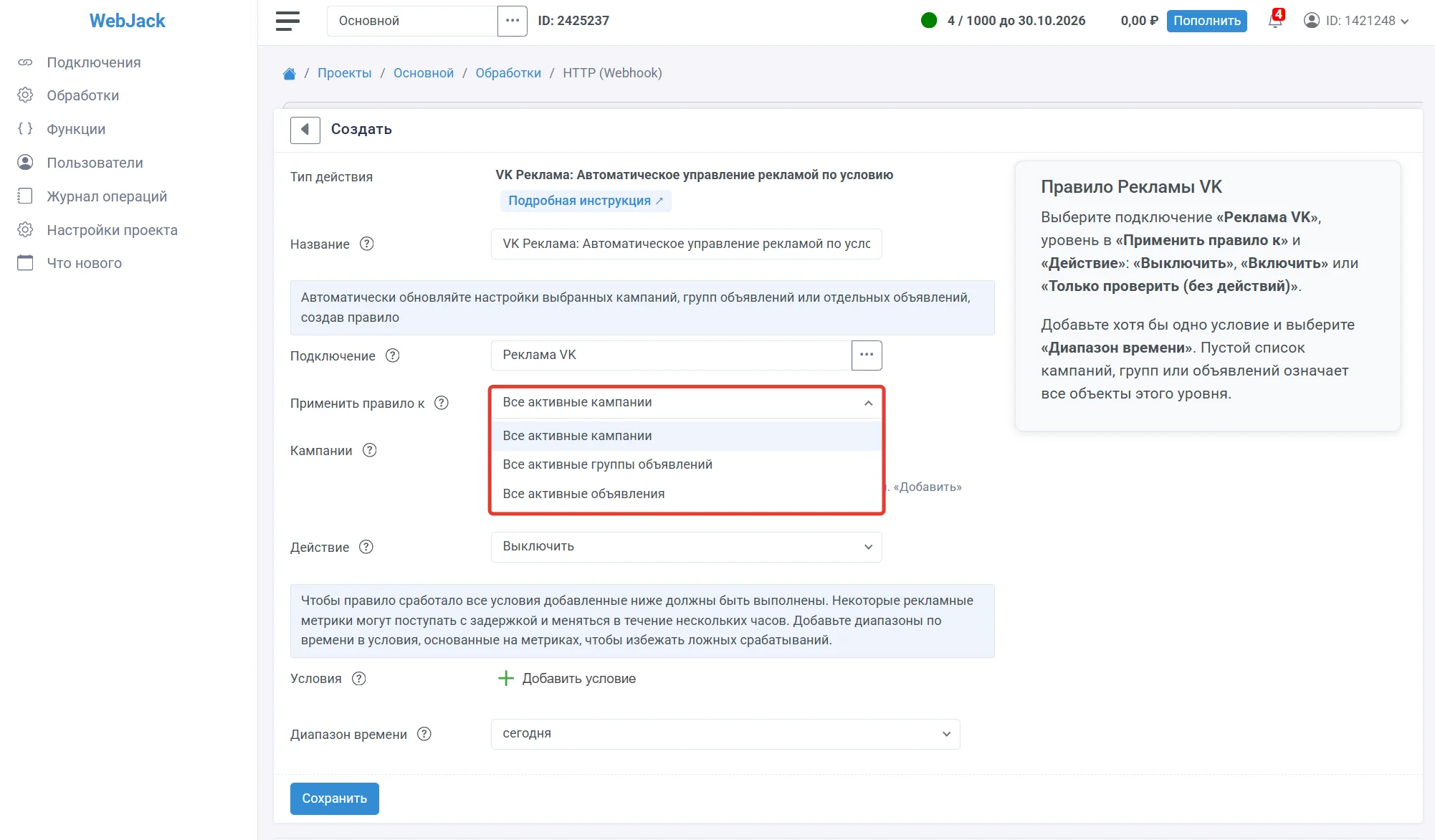This screenshot has width=1435, height=840.
Task: Click help icon next to Диапазон времени
Action: click(424, 734)
